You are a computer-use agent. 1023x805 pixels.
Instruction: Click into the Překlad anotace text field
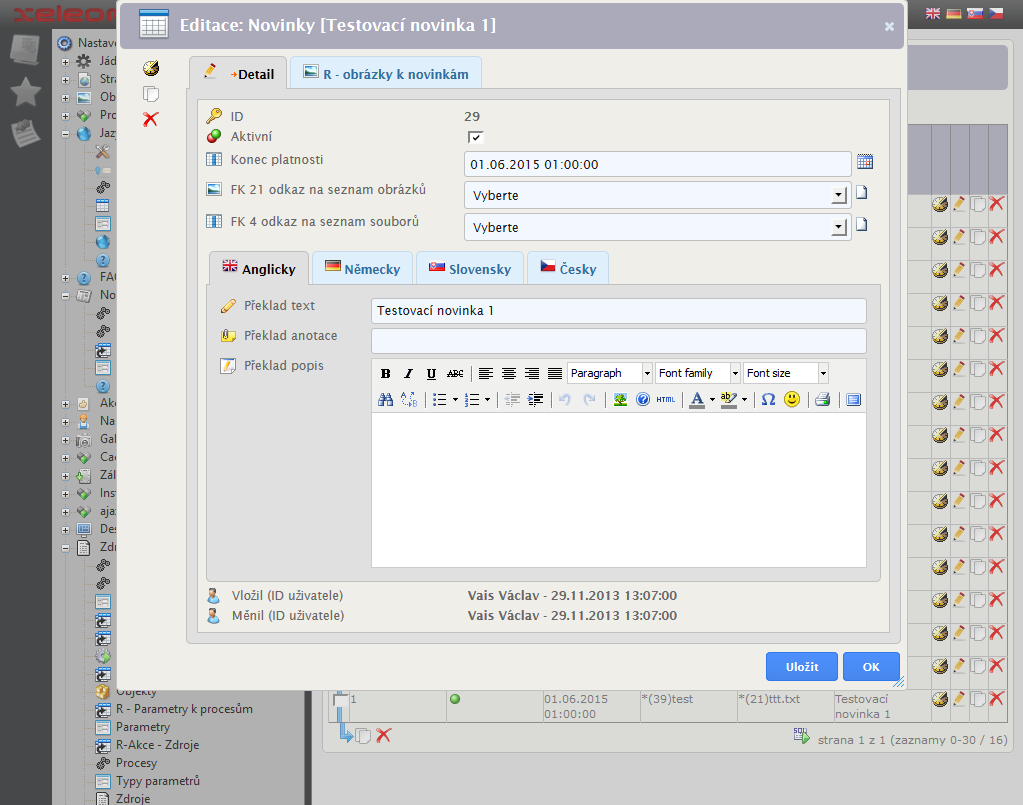618,341
